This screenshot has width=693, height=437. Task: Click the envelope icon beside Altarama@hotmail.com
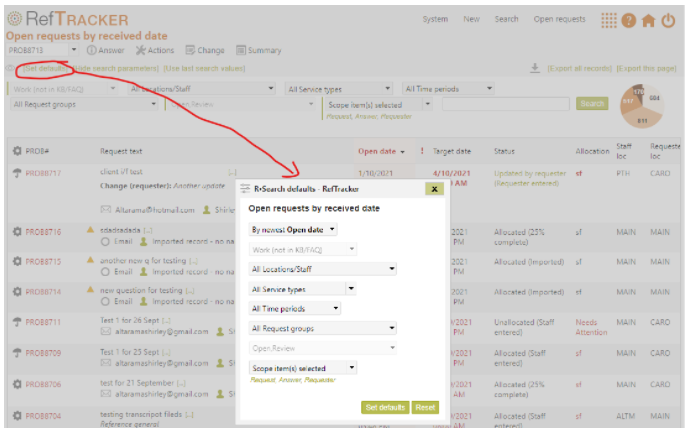[x=106, y=209]
